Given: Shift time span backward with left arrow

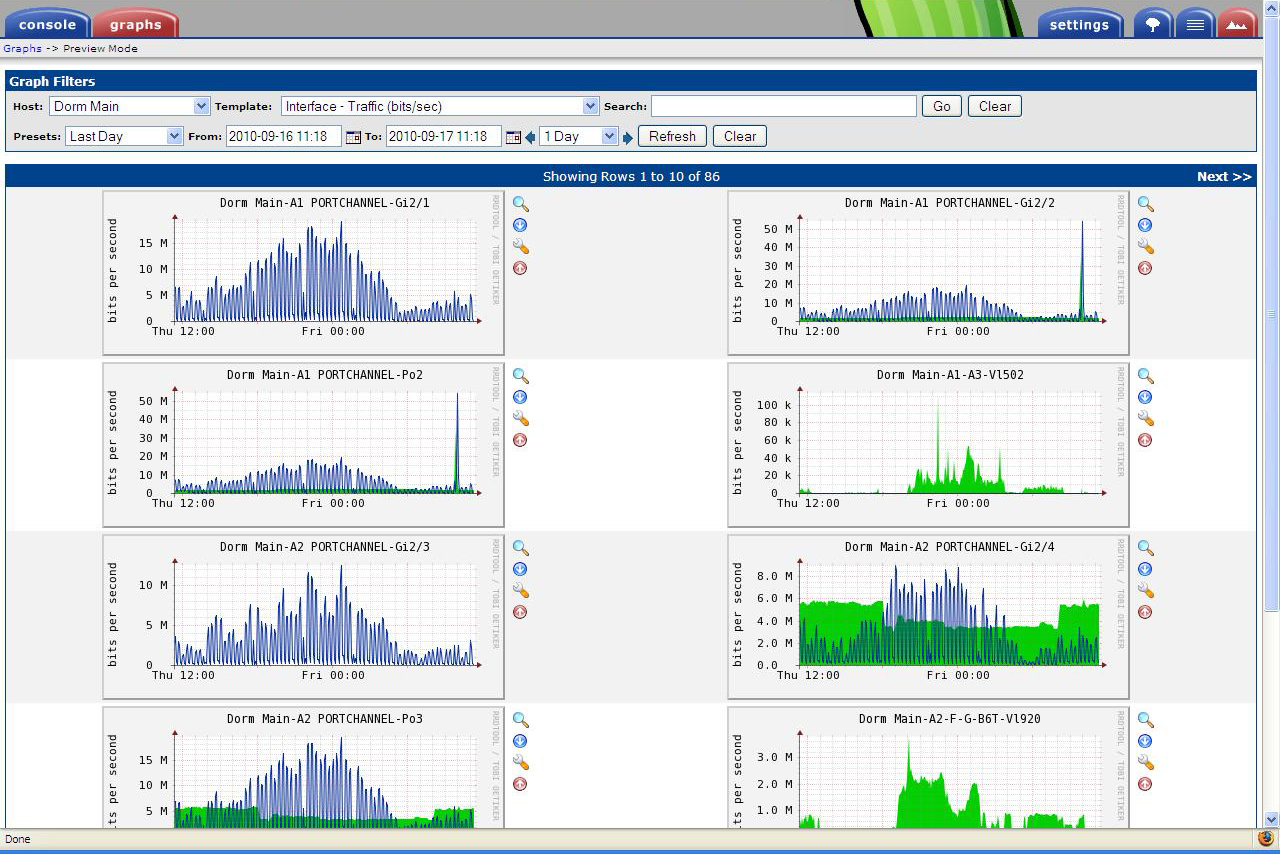Looking at the screenshot, I should pos(530,137).
